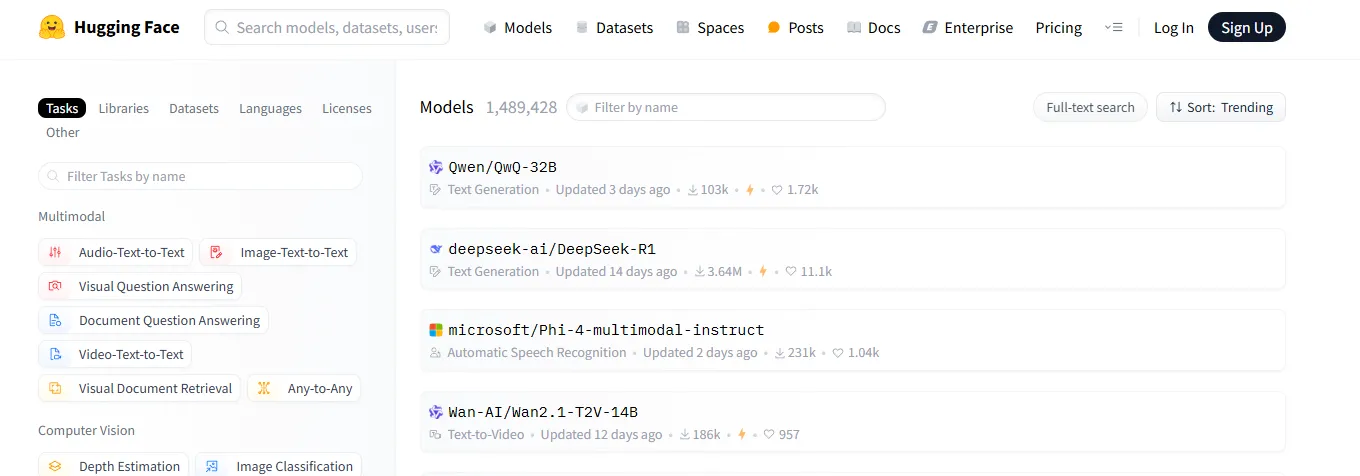The width and height of the screenshot is (1360, 476).
Task: Open the Wan-AI/Wan2.1-T2V-14B model
Action: [x=853, y=422]
